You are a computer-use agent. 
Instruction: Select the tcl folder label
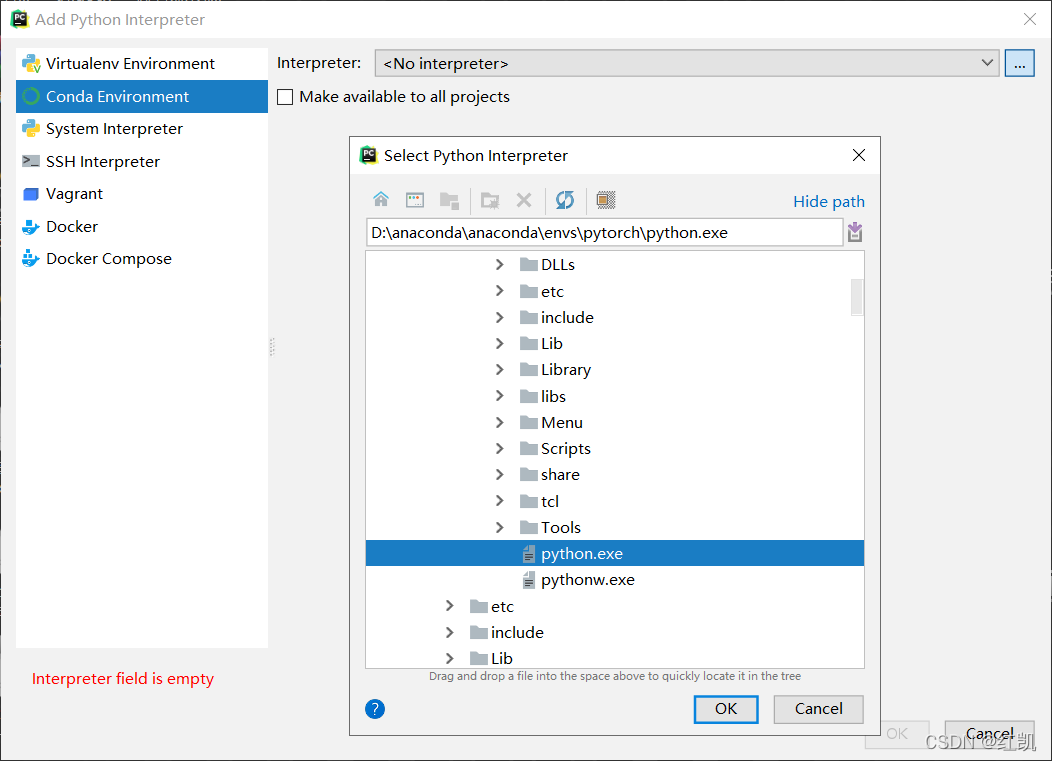(549, 501)
